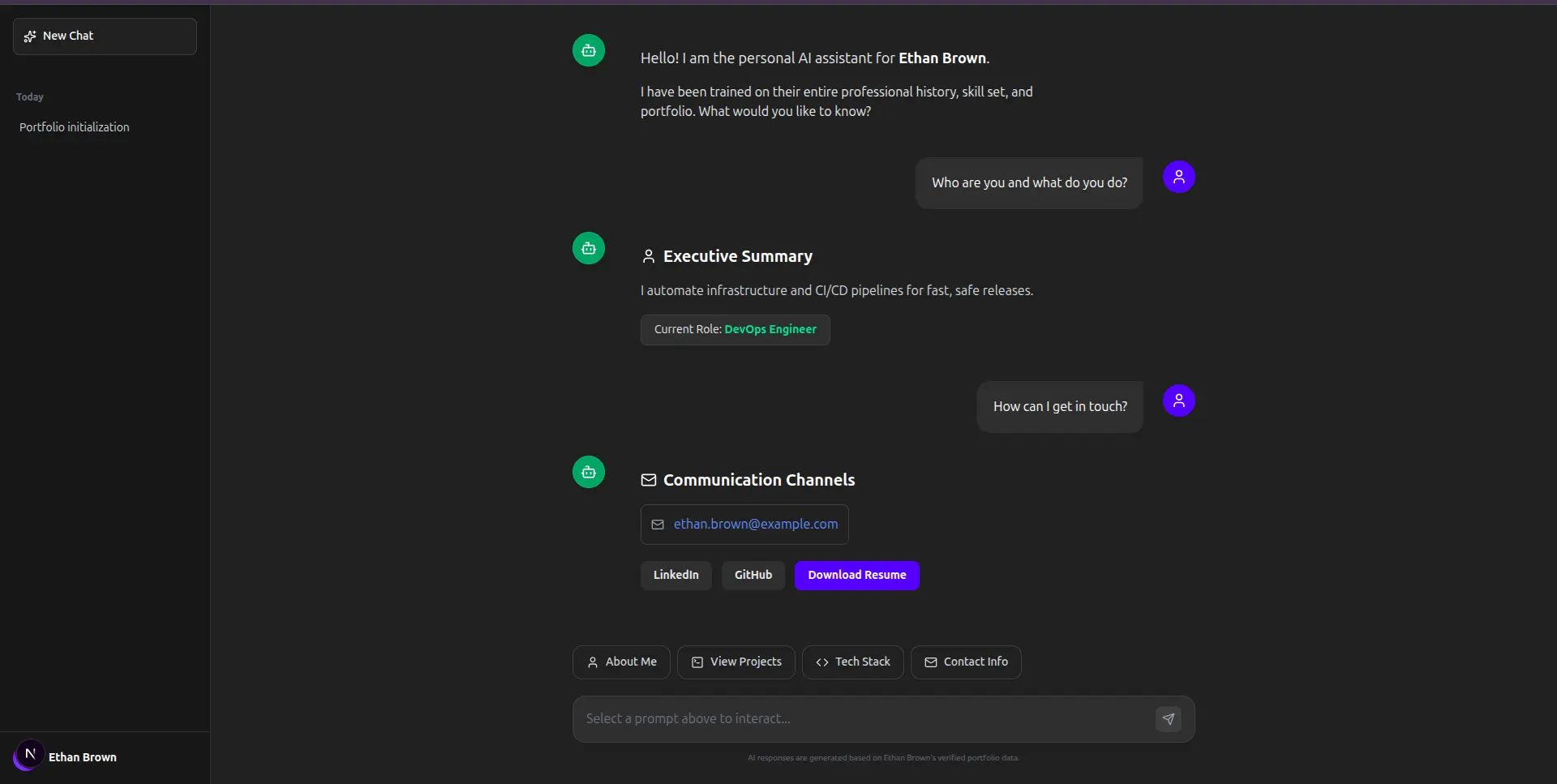Click the N profile avatar at bottom left
This screenshot has height=784, width=1557.
(29, 755)
